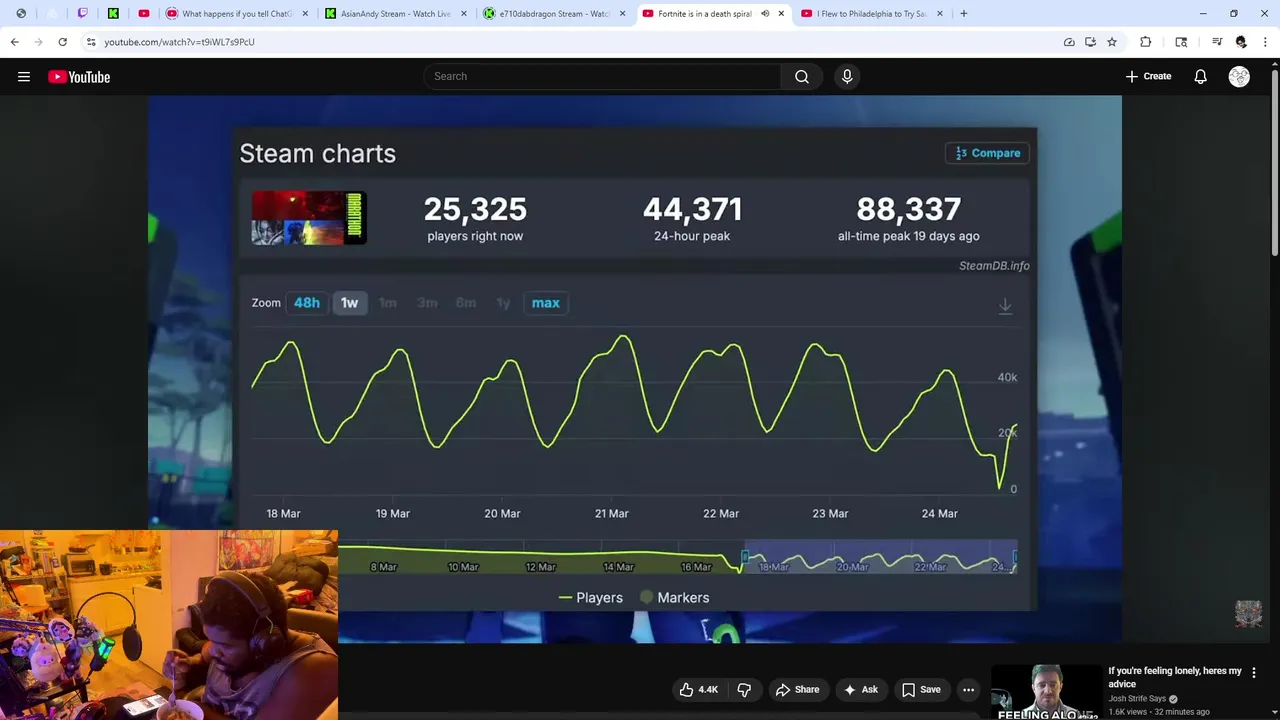Activate voice search microphone
1280x720 pixels.
[847, 77]
